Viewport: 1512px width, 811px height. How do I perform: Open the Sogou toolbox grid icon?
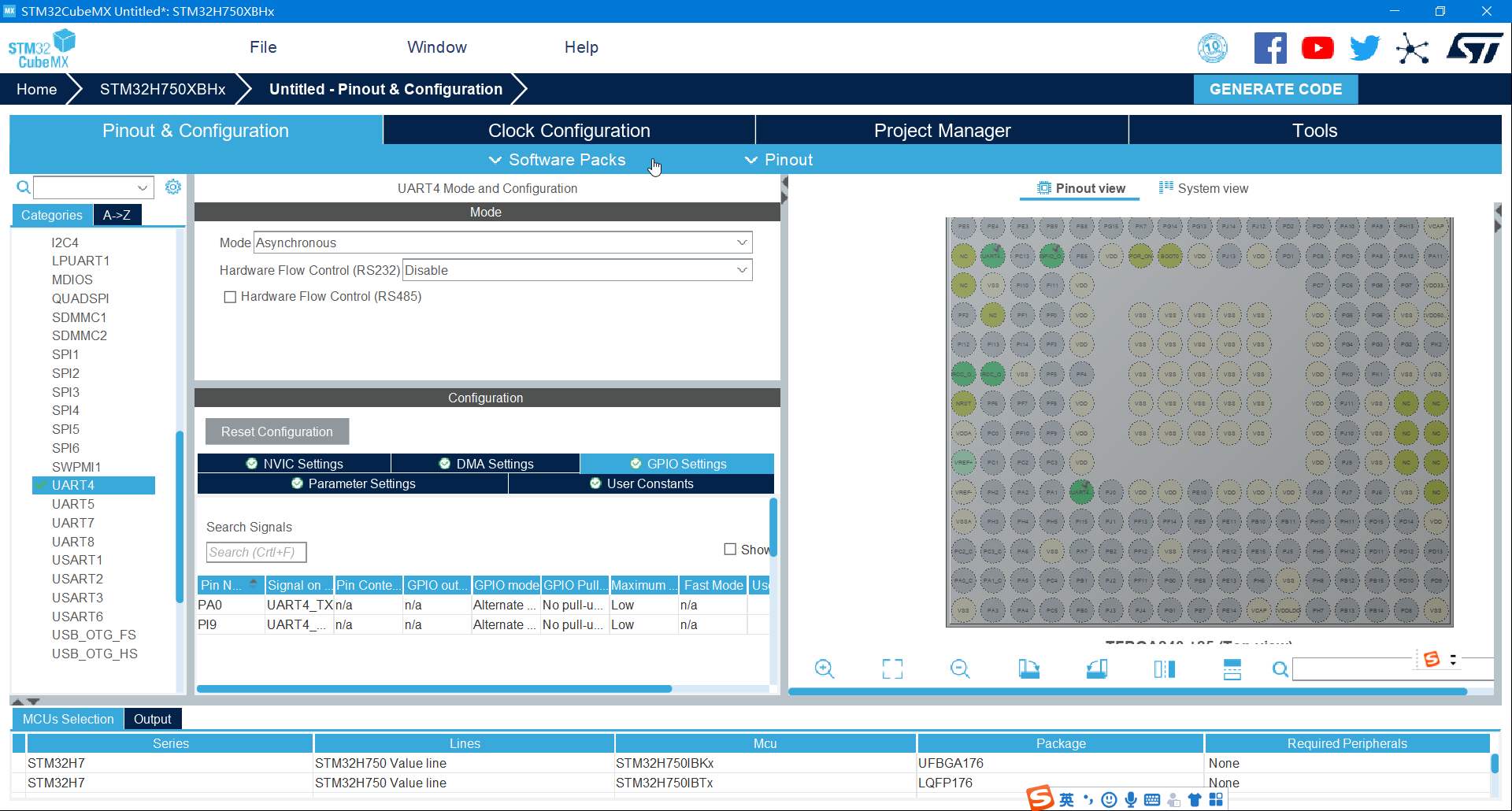point(1216,800)
